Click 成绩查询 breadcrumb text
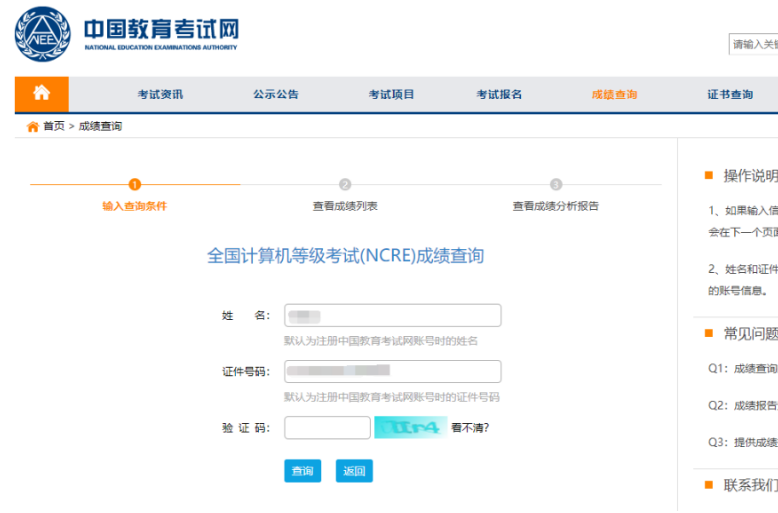 (x=100, y=126)
